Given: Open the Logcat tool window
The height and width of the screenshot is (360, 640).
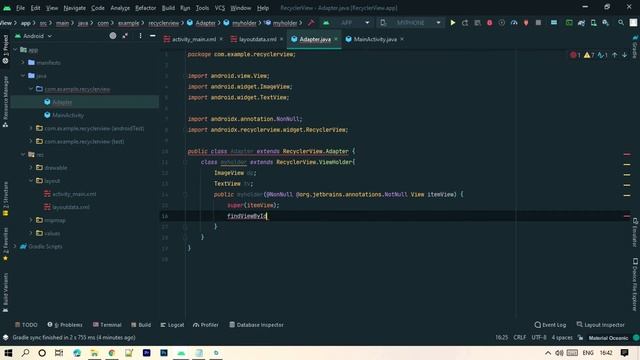Looking at the screenshot, I should (172, 325).
